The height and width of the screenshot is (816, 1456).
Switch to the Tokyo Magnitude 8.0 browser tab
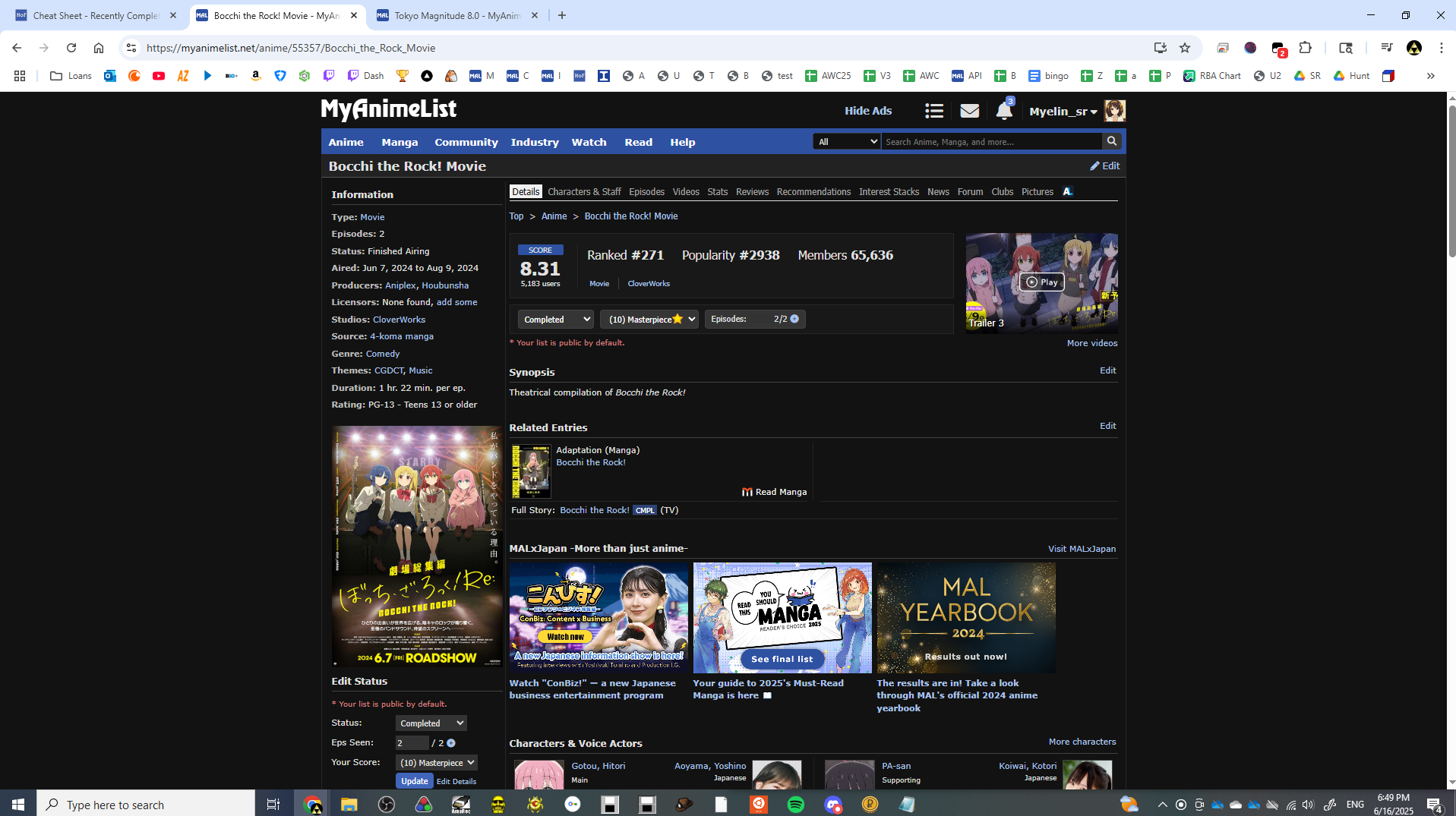(457, 15)
